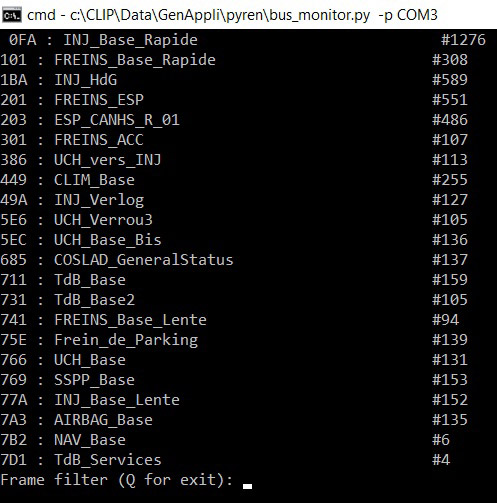
Task: Click the #486 counter value
Action: [450, 120]
